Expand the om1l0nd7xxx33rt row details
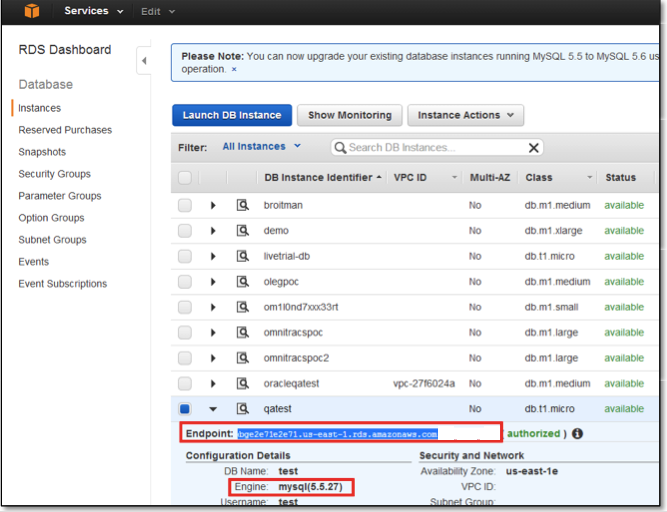667x512 pixels. click(x=213, y=307)
